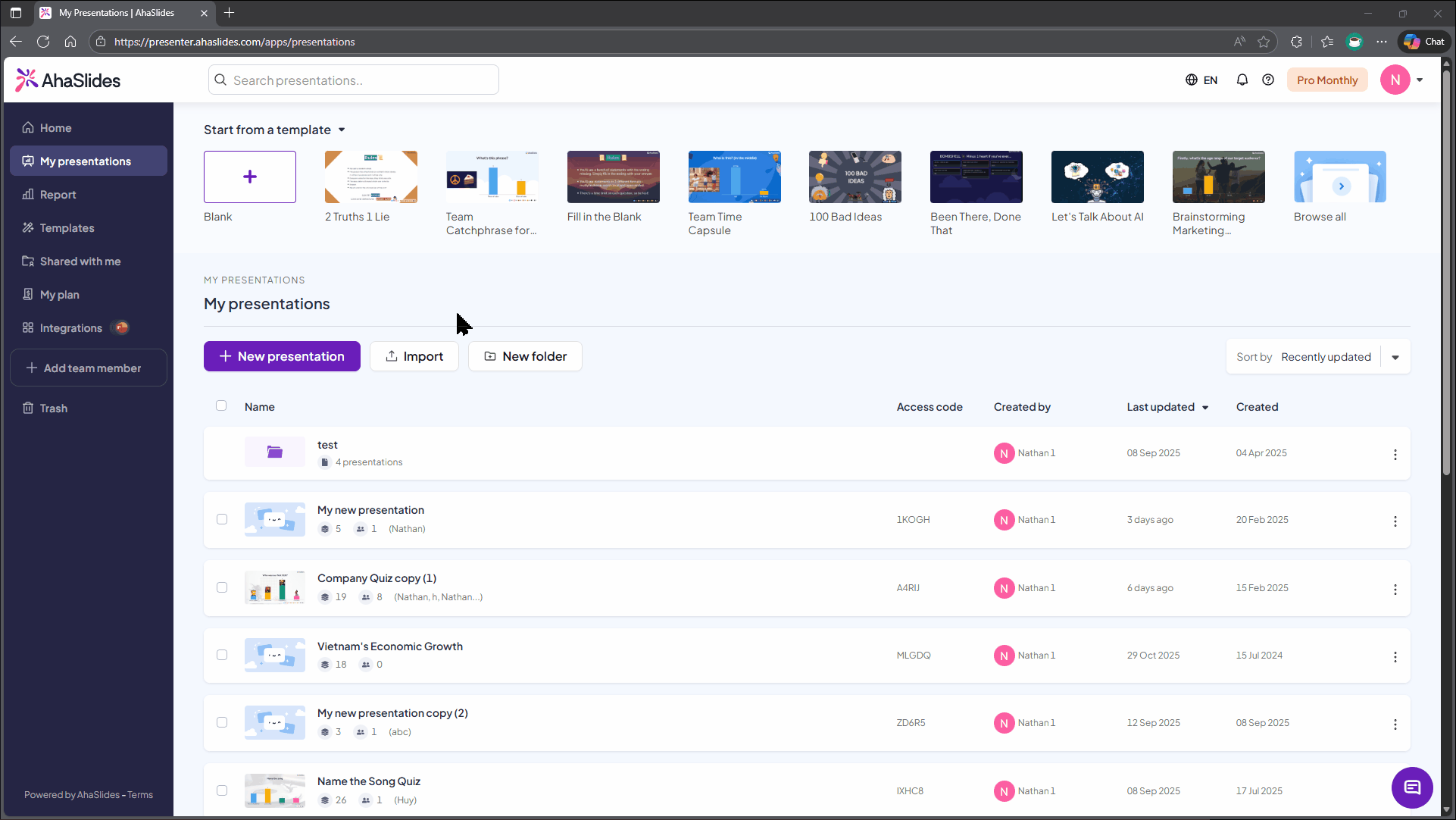The image size is (1456, 820).
Task: Open the live chat bubble icon
Action: point(1411,787)
